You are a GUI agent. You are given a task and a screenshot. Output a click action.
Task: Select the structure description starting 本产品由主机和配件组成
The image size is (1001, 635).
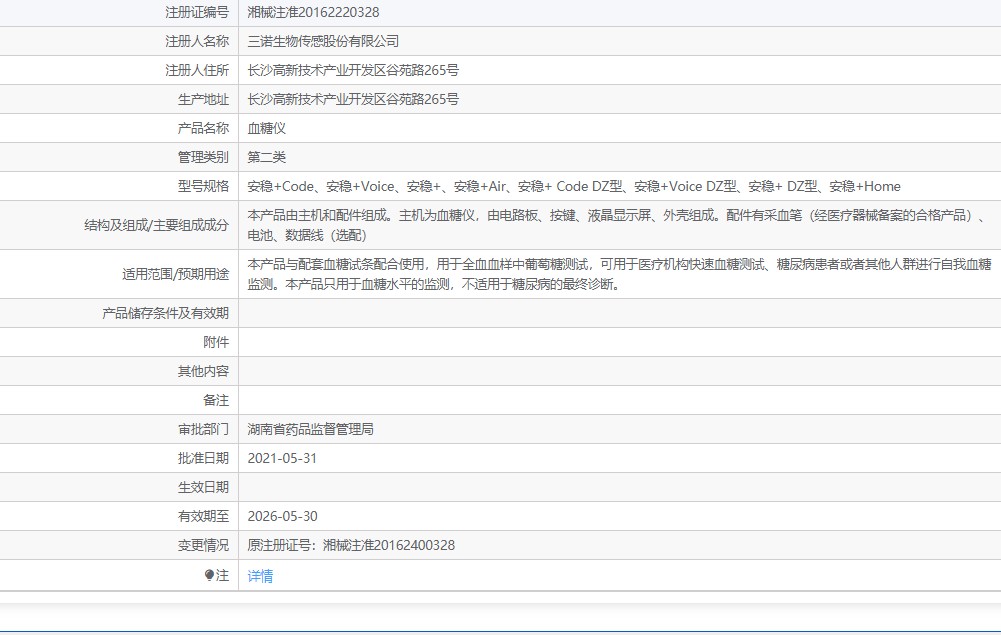[619, 225]
